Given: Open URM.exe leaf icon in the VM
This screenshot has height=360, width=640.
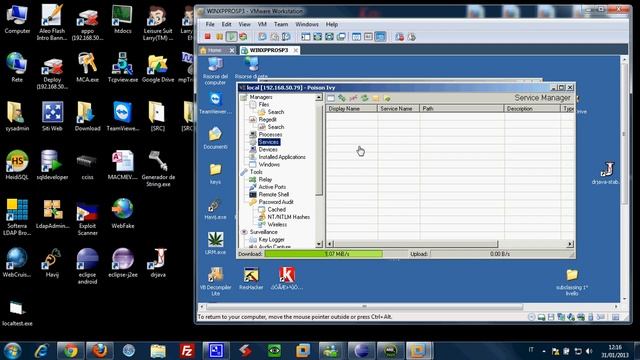Looking at the screenshot, I should coord(216,243).
